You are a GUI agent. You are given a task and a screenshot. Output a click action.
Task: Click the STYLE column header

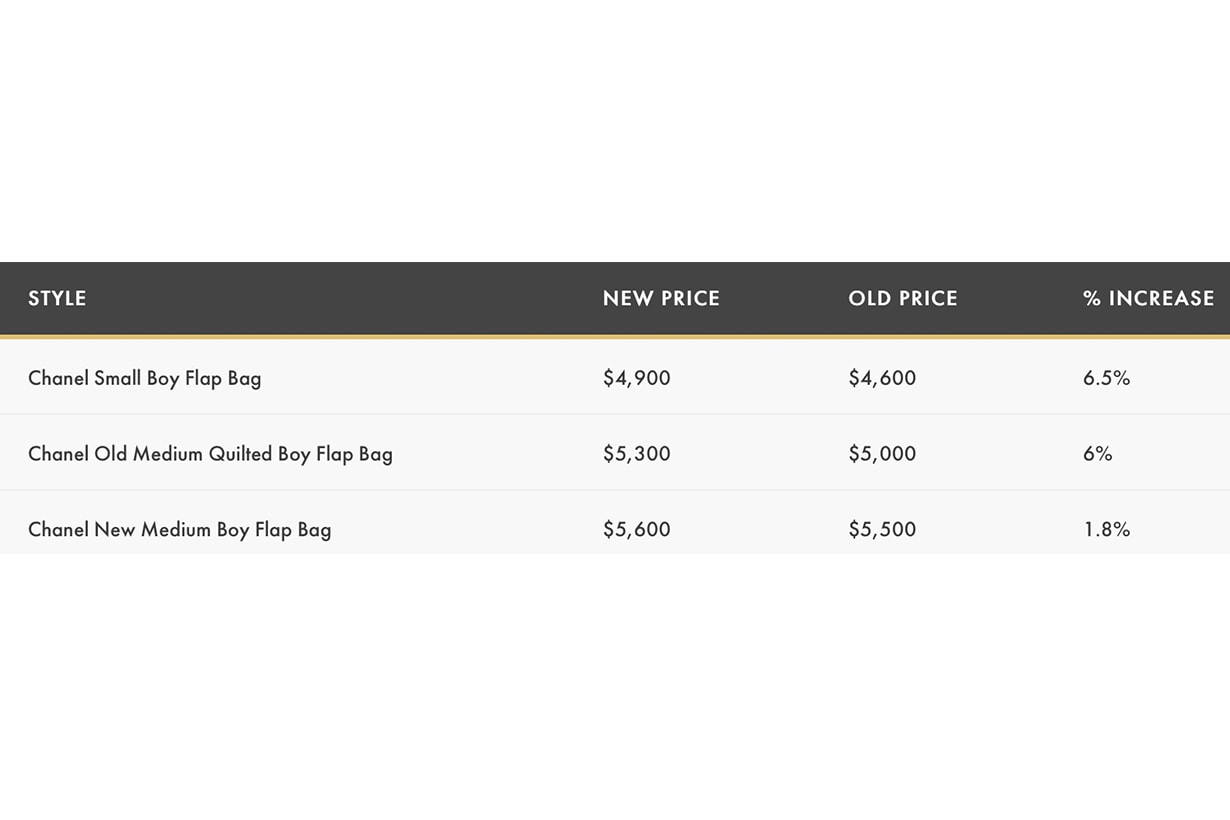(x=57, y=298)
